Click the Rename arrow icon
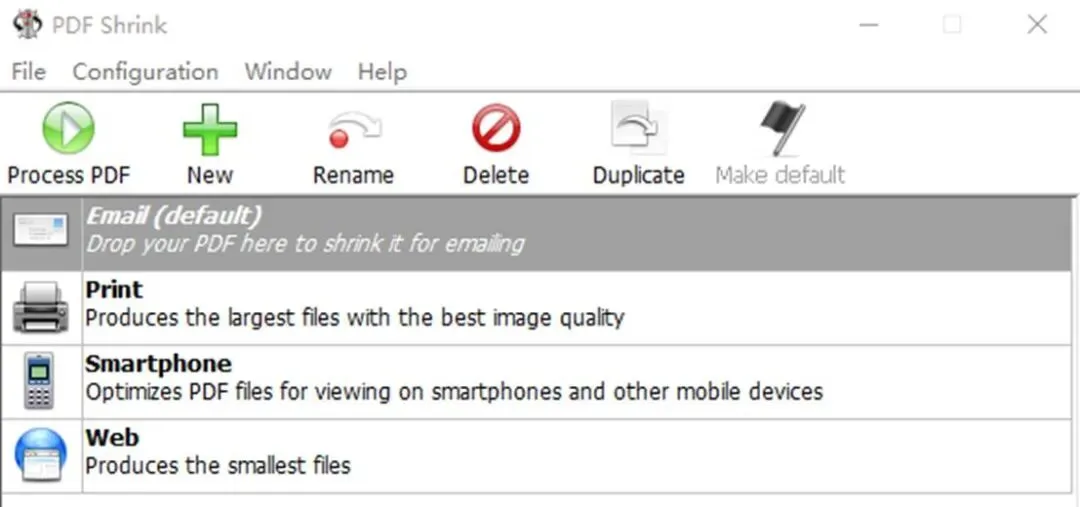The width and height of the screenshot is (1080, 507). click(x=354, y=130)
